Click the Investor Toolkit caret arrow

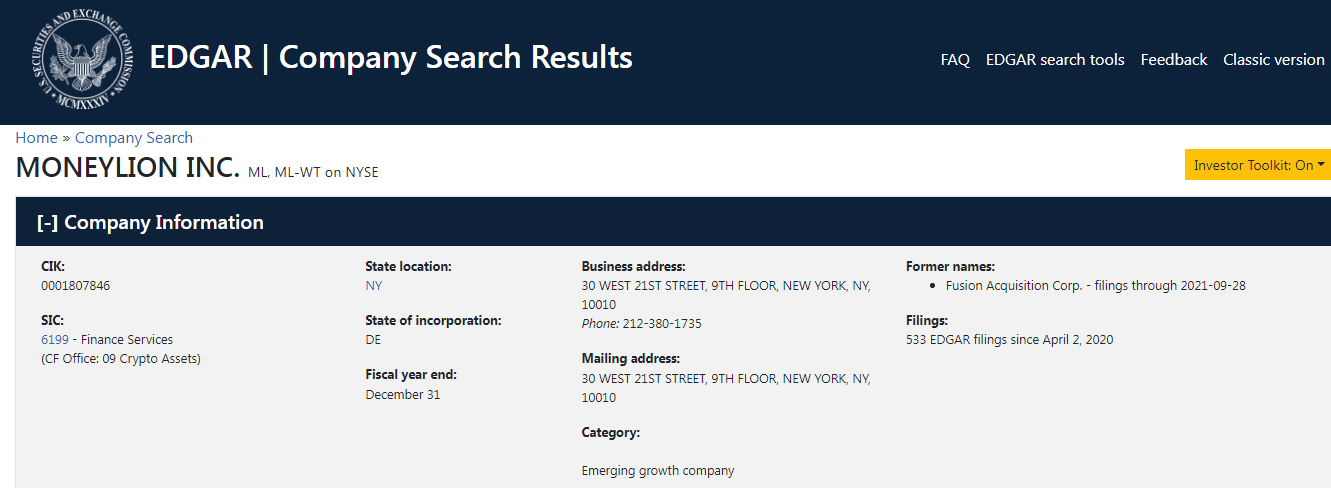(x=1321, y=165)
